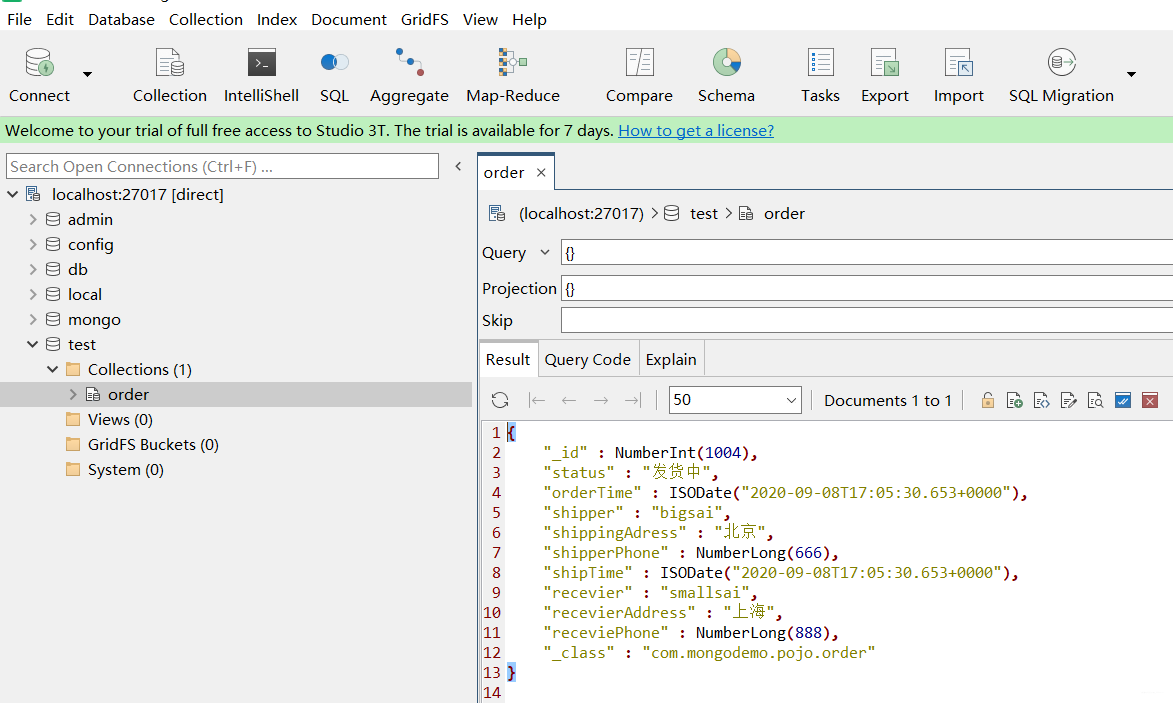Toggle the read-only lock icon

click(987, 401)
